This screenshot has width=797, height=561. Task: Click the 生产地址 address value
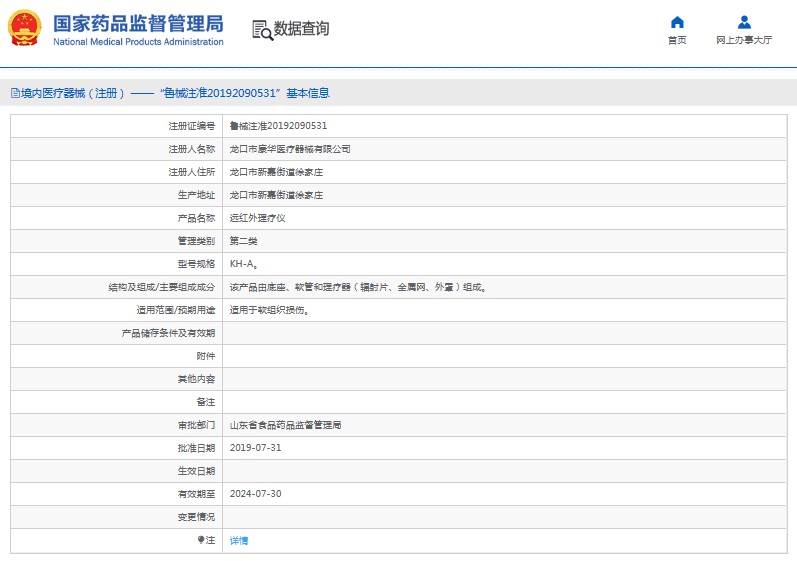(276, 195)
